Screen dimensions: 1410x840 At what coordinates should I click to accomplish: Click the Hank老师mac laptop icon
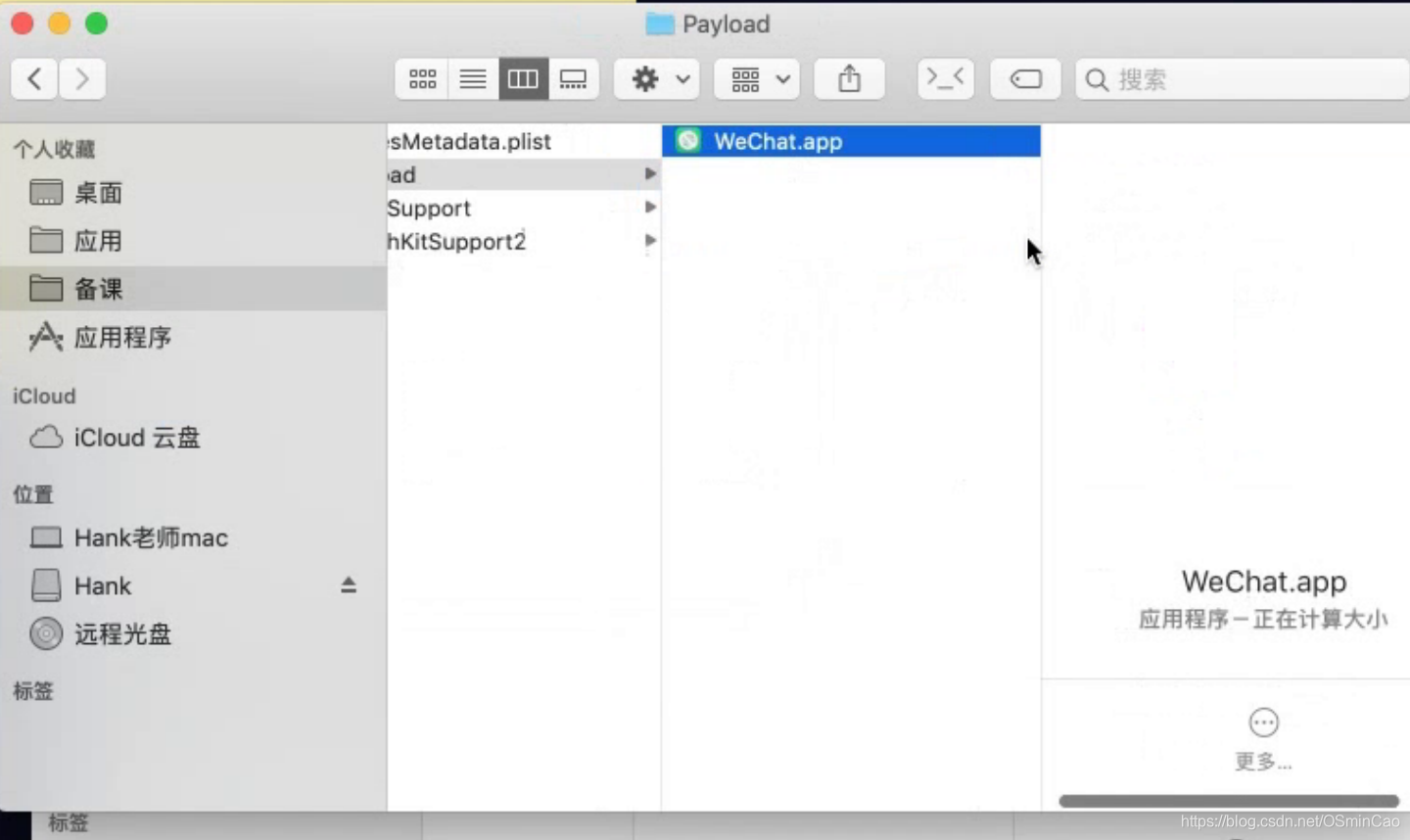[x=46, y=537]
